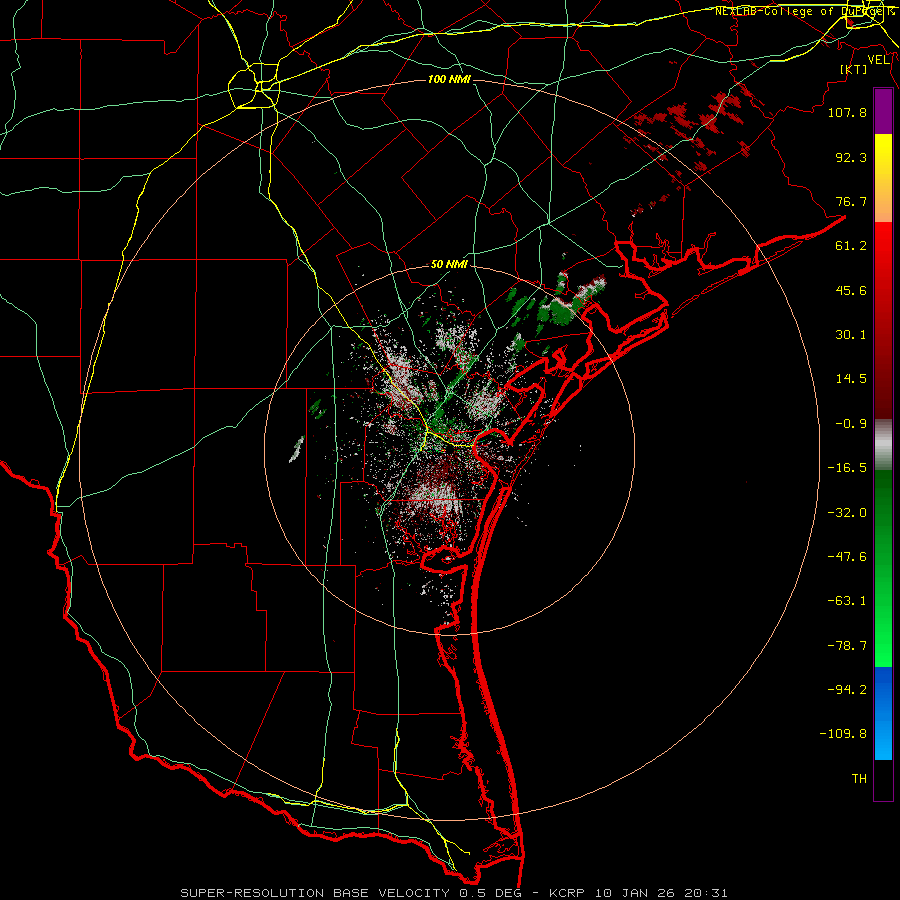The image size is (900, 900).
Task: Select the -78.7 legend value
Action: click(847, 646)
